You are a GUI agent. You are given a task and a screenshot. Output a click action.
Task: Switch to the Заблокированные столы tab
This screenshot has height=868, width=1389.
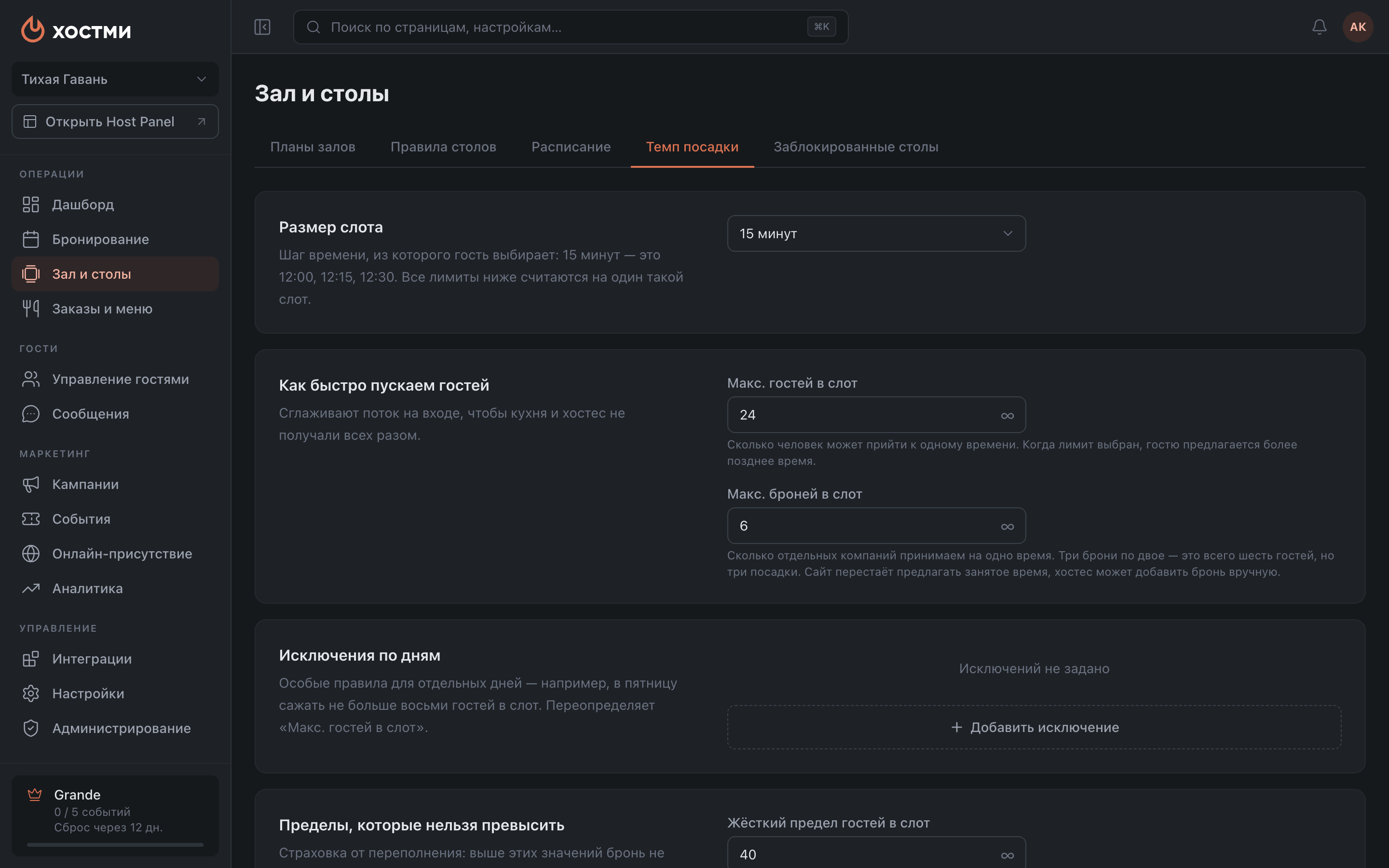click(856, 147)
